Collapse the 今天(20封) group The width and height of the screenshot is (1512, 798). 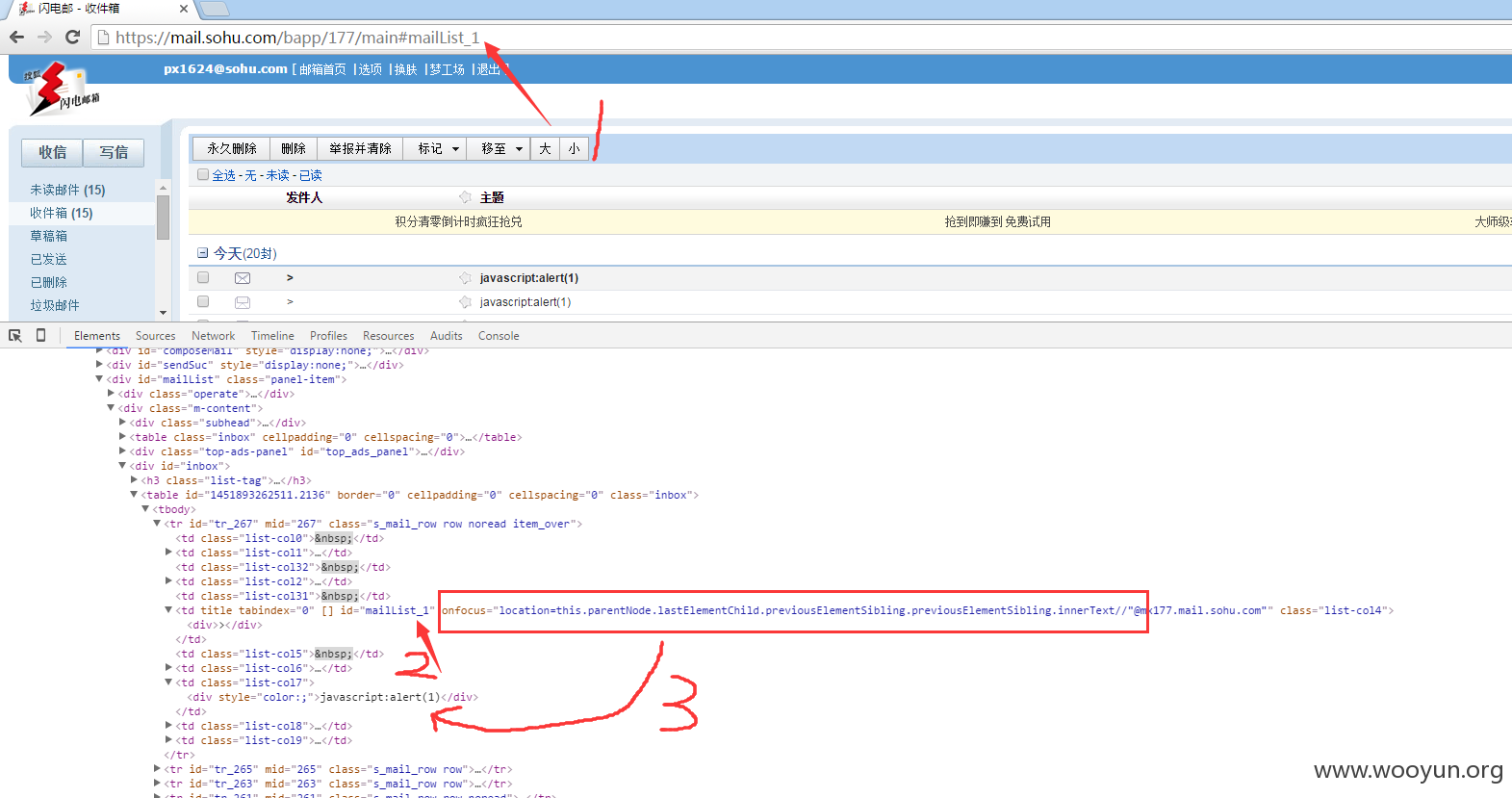click(x=202, y=253)
